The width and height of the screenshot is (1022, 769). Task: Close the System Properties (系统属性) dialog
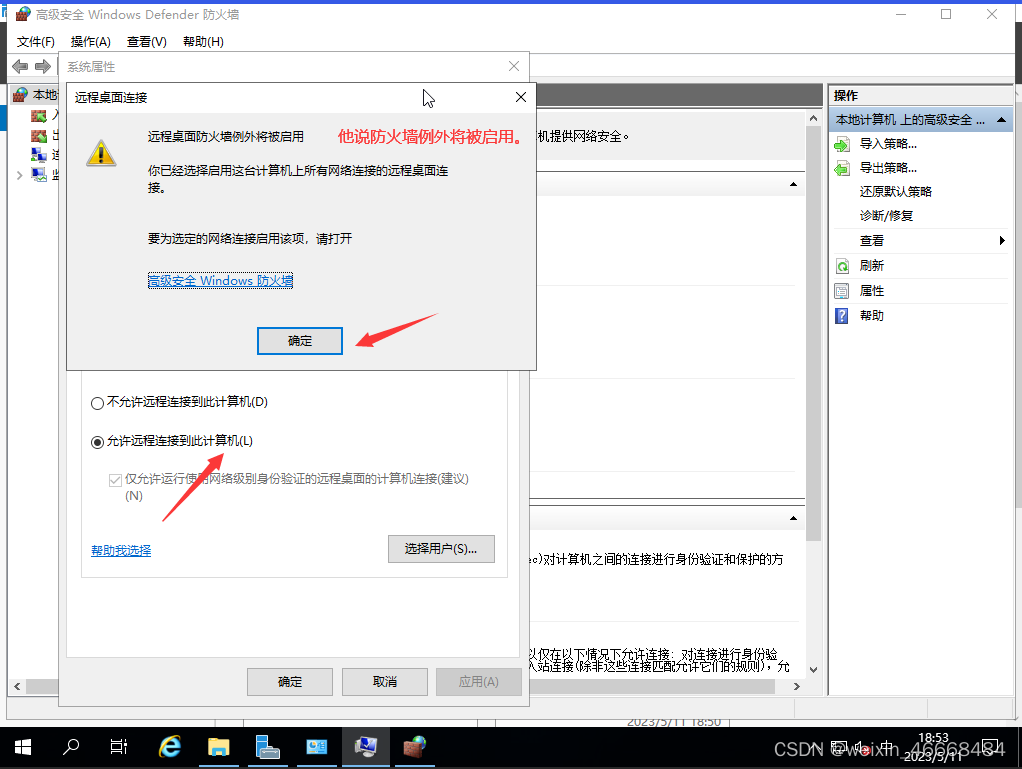[514, 66]
